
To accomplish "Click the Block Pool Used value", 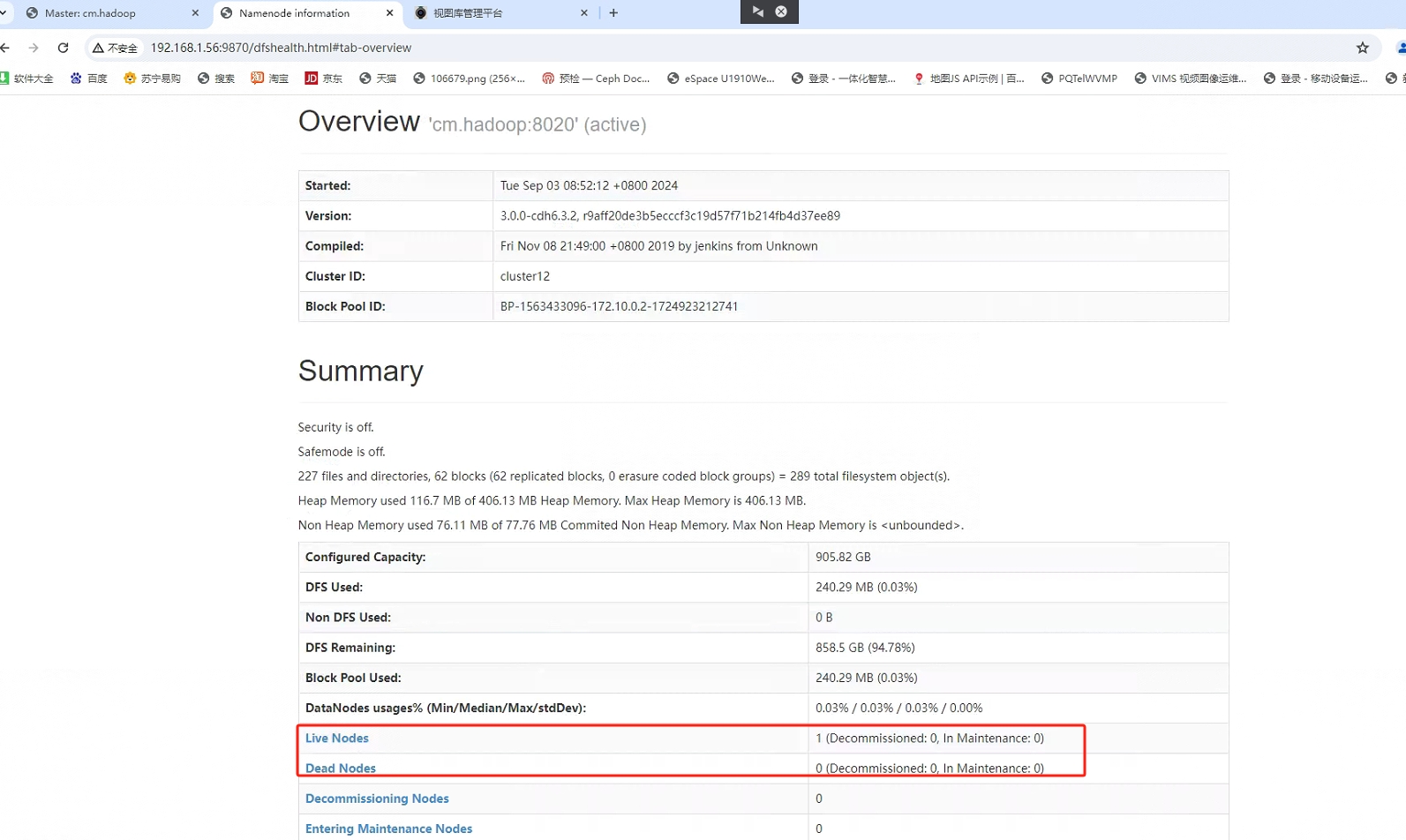I will tap(867, 678).
